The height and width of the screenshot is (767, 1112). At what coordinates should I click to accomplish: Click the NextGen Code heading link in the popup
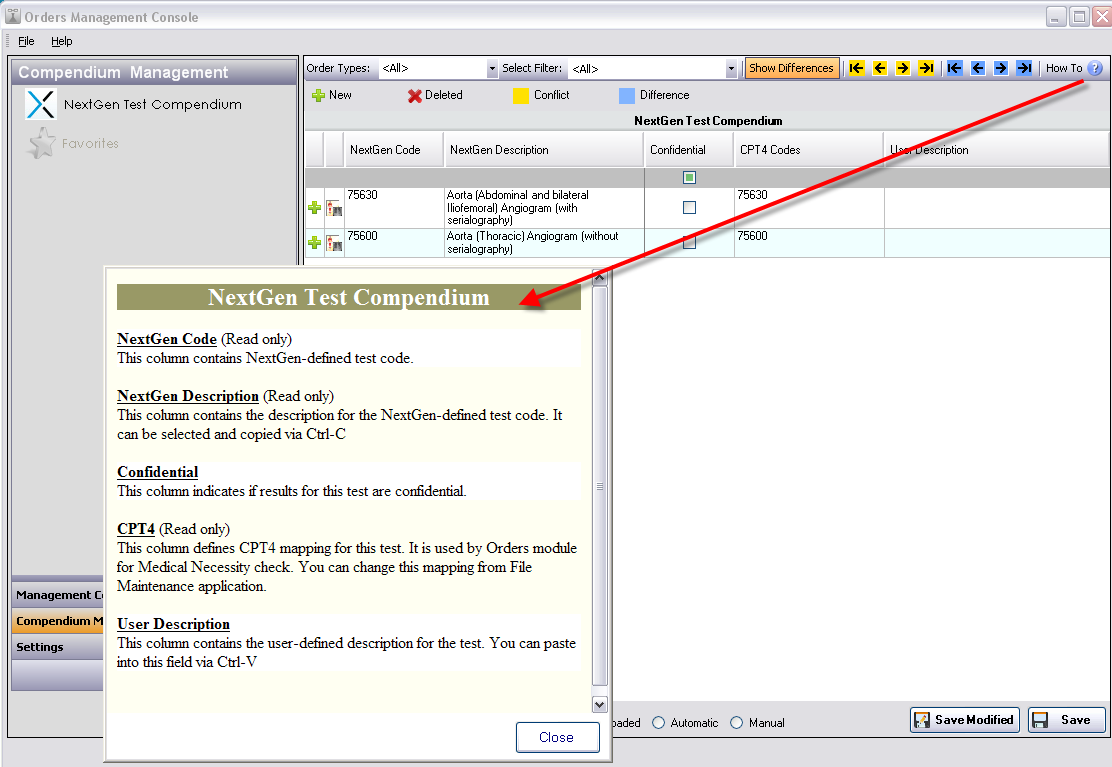point(167,339)
